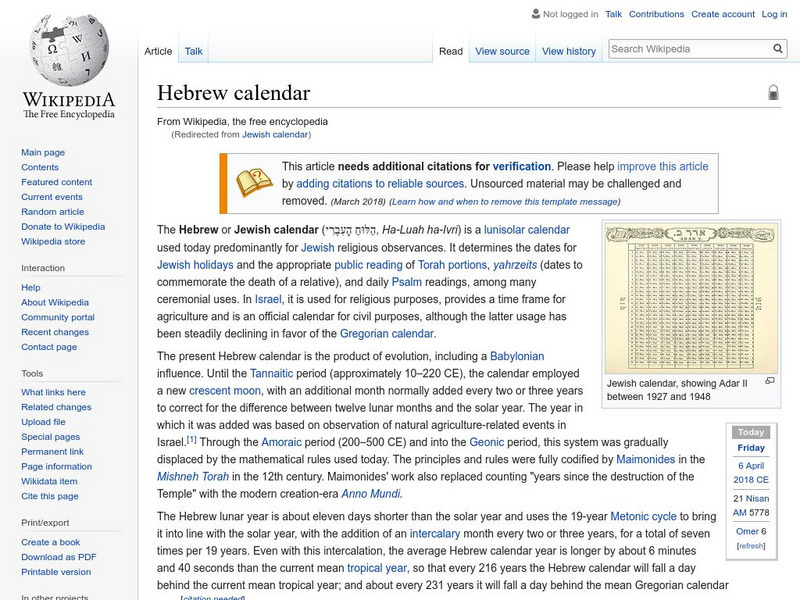Open About Wikipedia
The image size is (800, 600).
pos(55,302)
